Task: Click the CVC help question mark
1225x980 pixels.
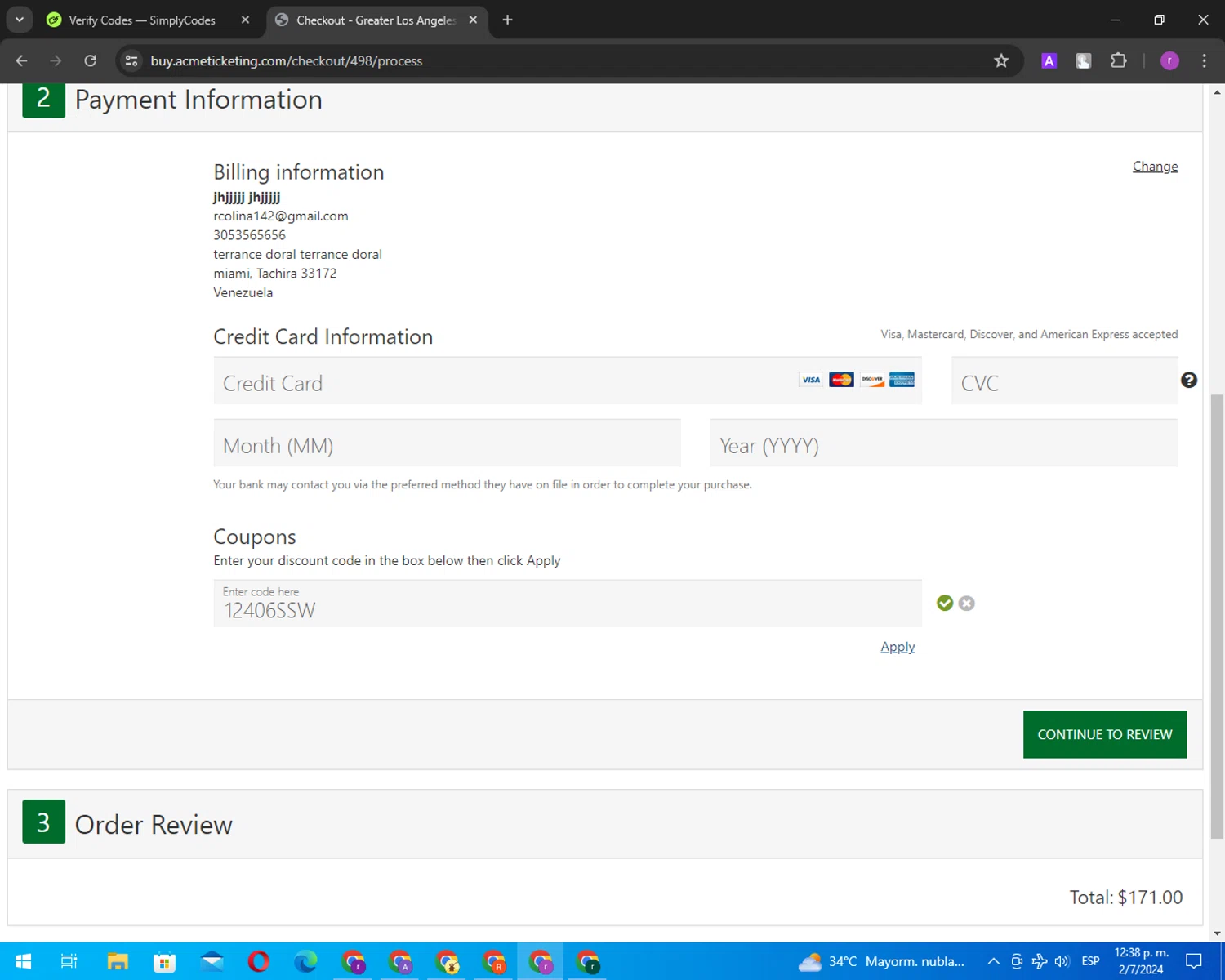Action: tap(1189, 380)
